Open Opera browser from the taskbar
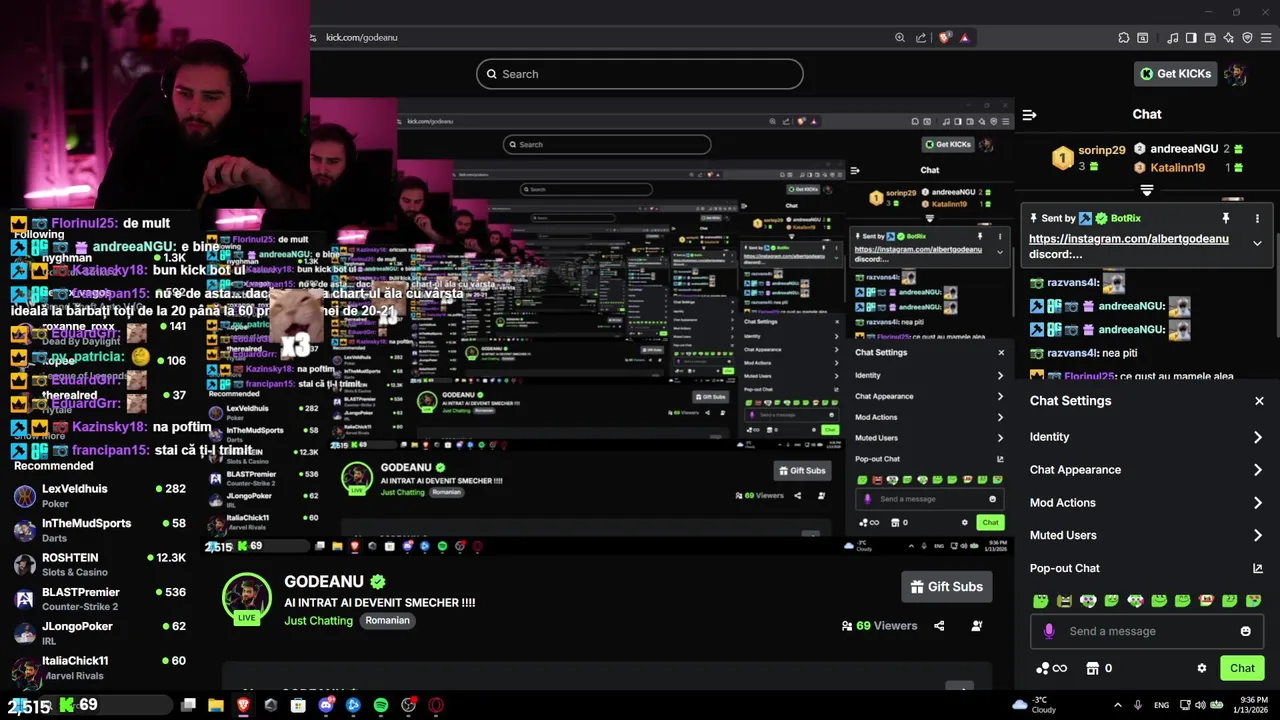 pyautogui.click(x=436, y=705)
